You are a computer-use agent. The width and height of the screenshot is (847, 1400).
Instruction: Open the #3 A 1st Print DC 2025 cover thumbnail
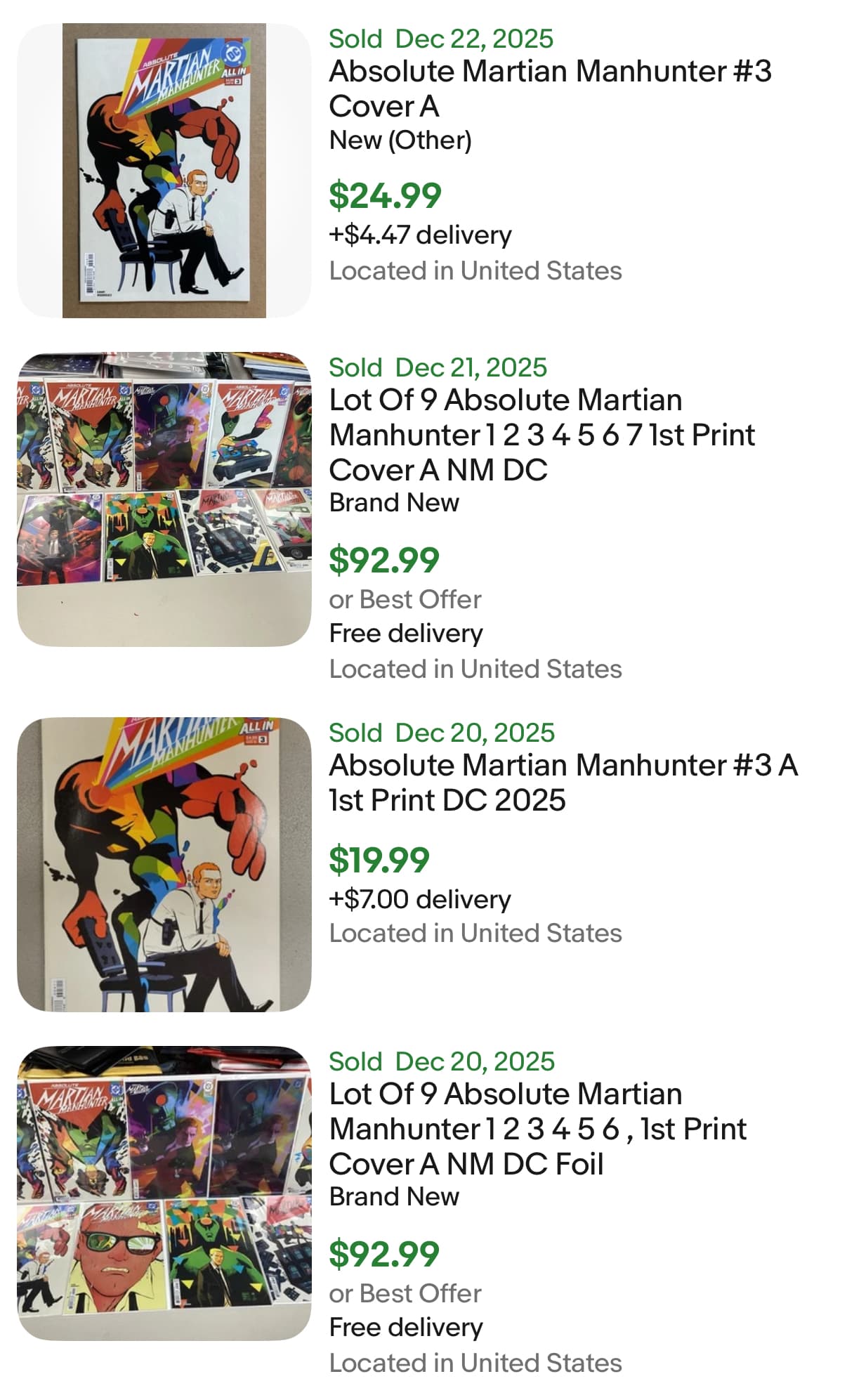(164, 865)
